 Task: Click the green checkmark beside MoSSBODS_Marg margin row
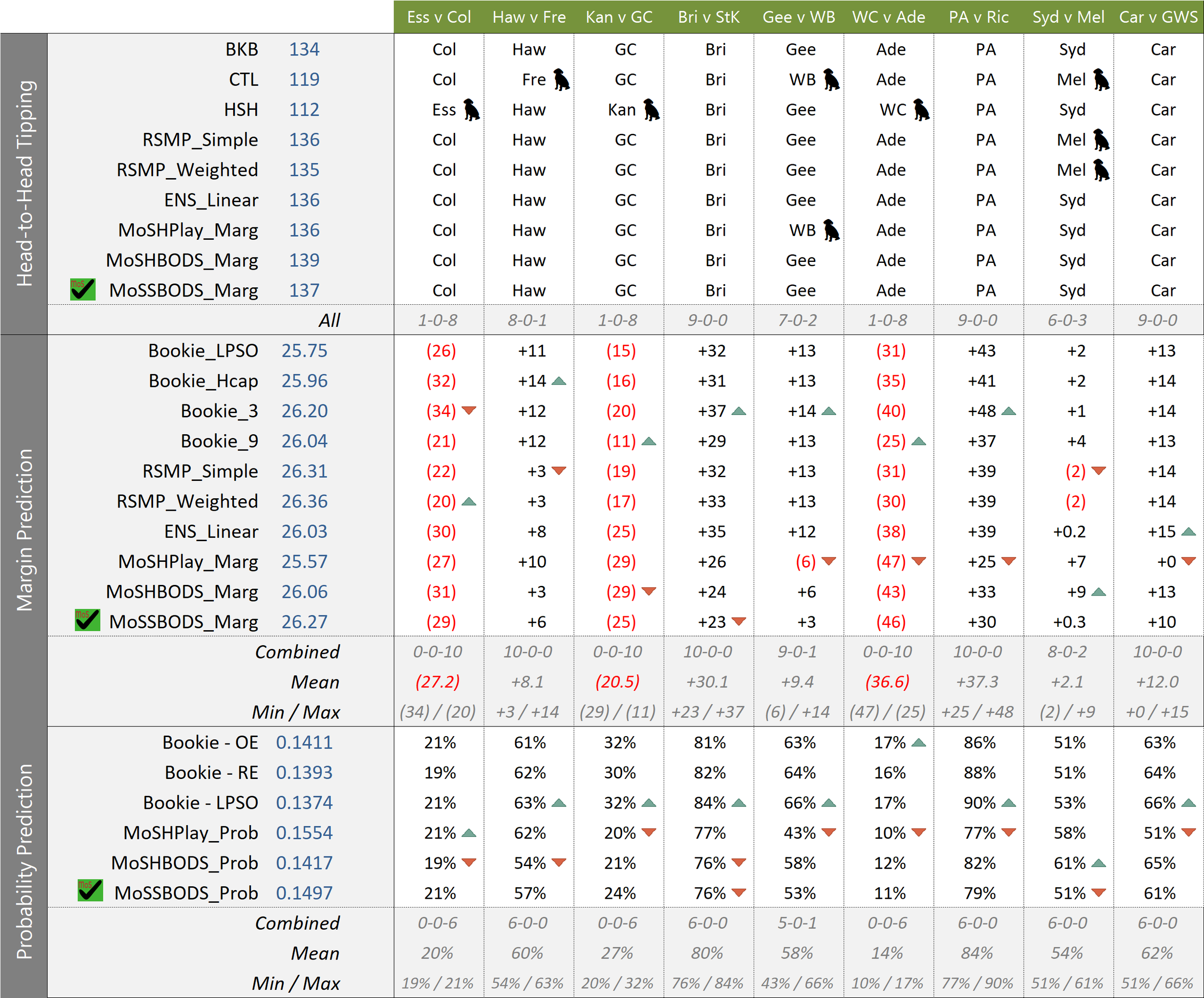point(87,620)
